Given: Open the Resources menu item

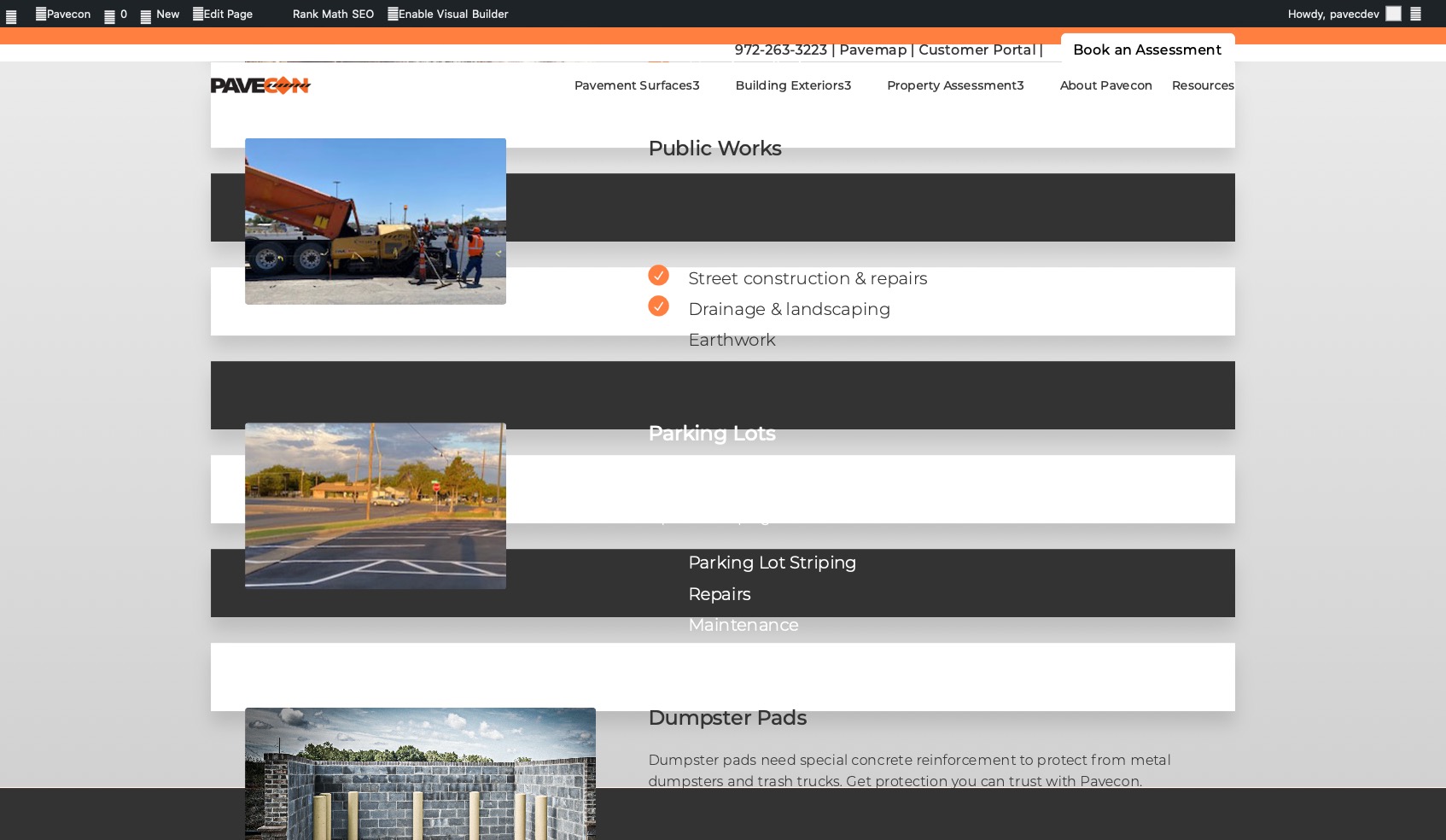Looking at the screenshot, I should 1202,85.
